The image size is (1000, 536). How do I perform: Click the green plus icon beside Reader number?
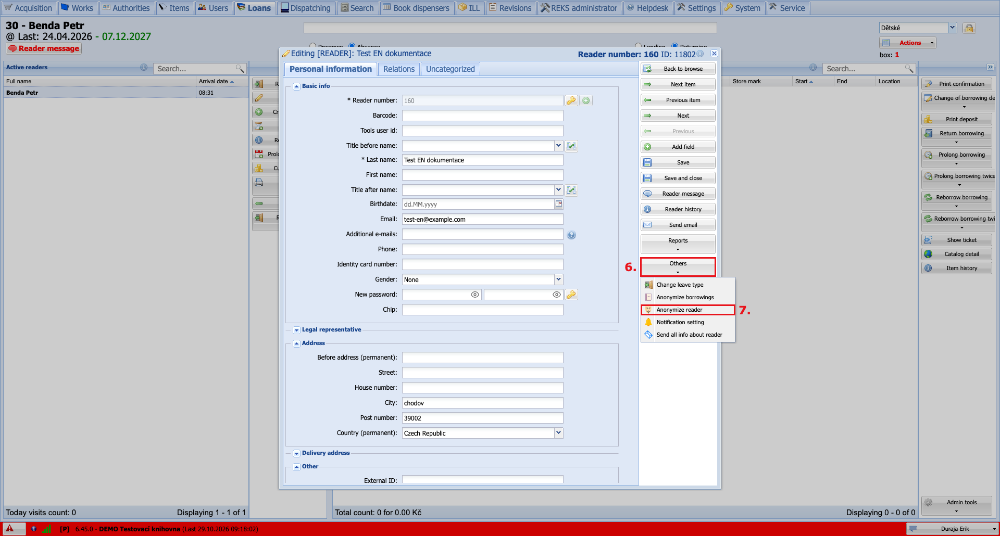(585, 100)
